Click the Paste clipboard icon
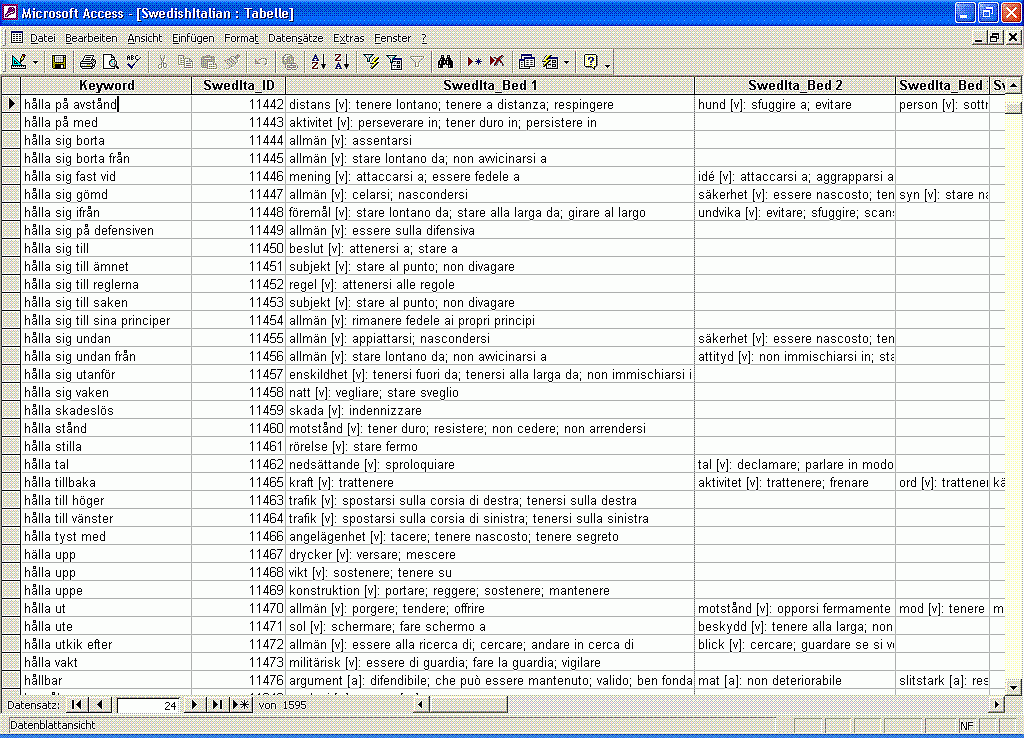Image resolution: width=1024 pixels, height=738 pixels. [208, 62]
